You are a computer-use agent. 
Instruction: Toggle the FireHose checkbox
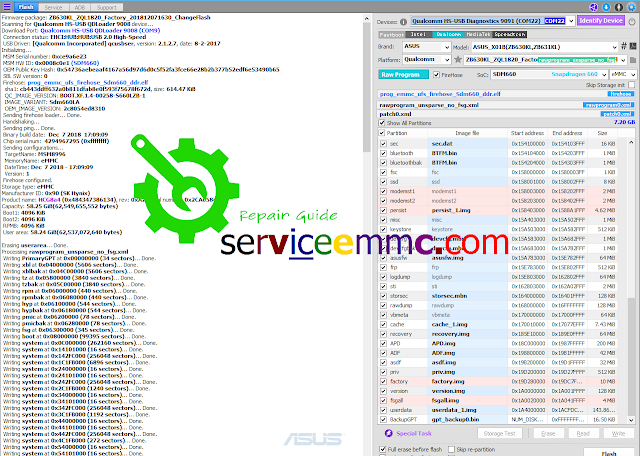tap(436, 75)
